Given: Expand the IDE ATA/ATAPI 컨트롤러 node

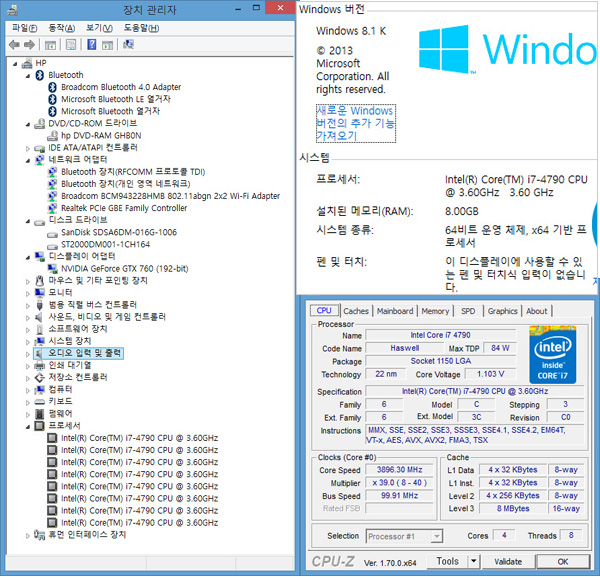Looking at the screenshot, I should tap(28, 148).
